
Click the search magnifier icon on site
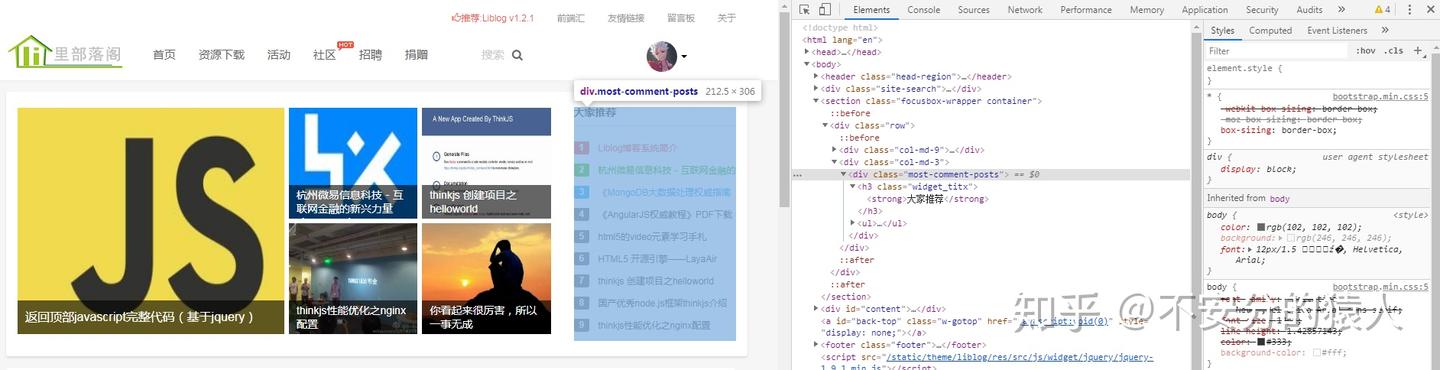[x=517, y=55]
